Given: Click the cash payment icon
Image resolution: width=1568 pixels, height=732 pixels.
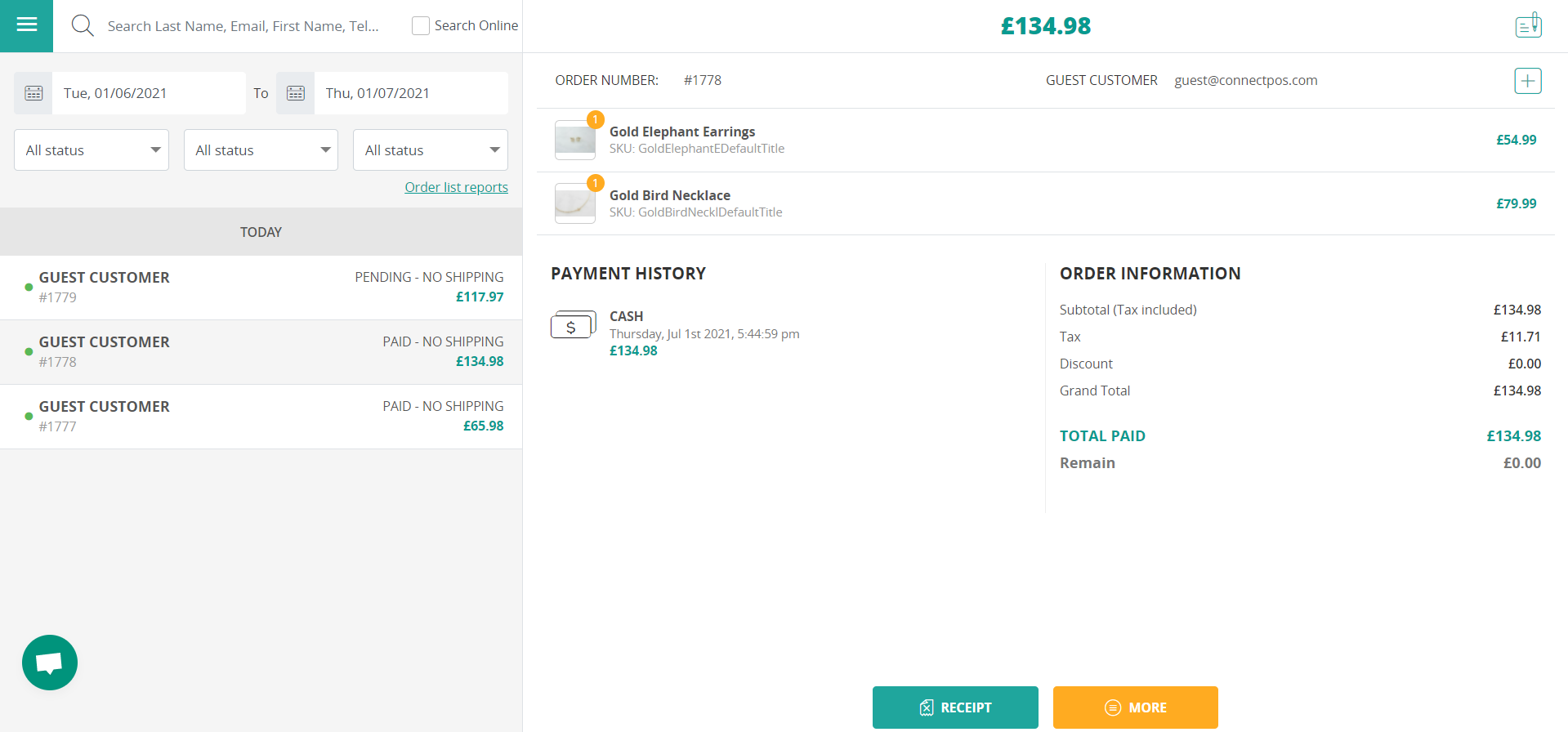Looking at the screenshot, I should pyautogui.click(x=573, y=325).
